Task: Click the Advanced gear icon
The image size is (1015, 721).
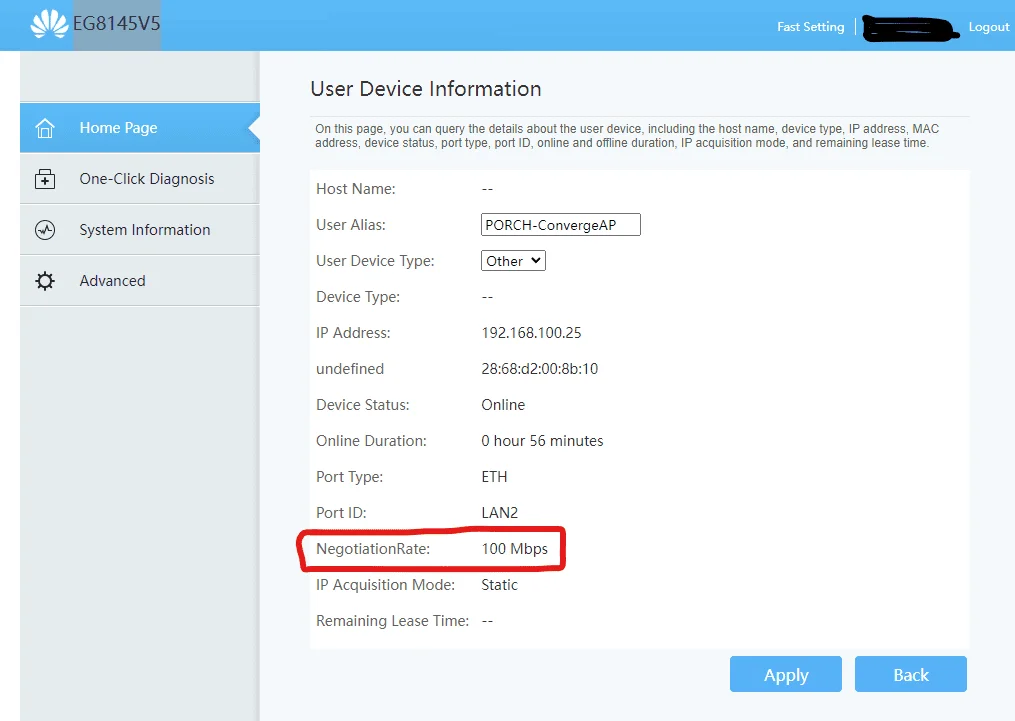Action: 45,281
